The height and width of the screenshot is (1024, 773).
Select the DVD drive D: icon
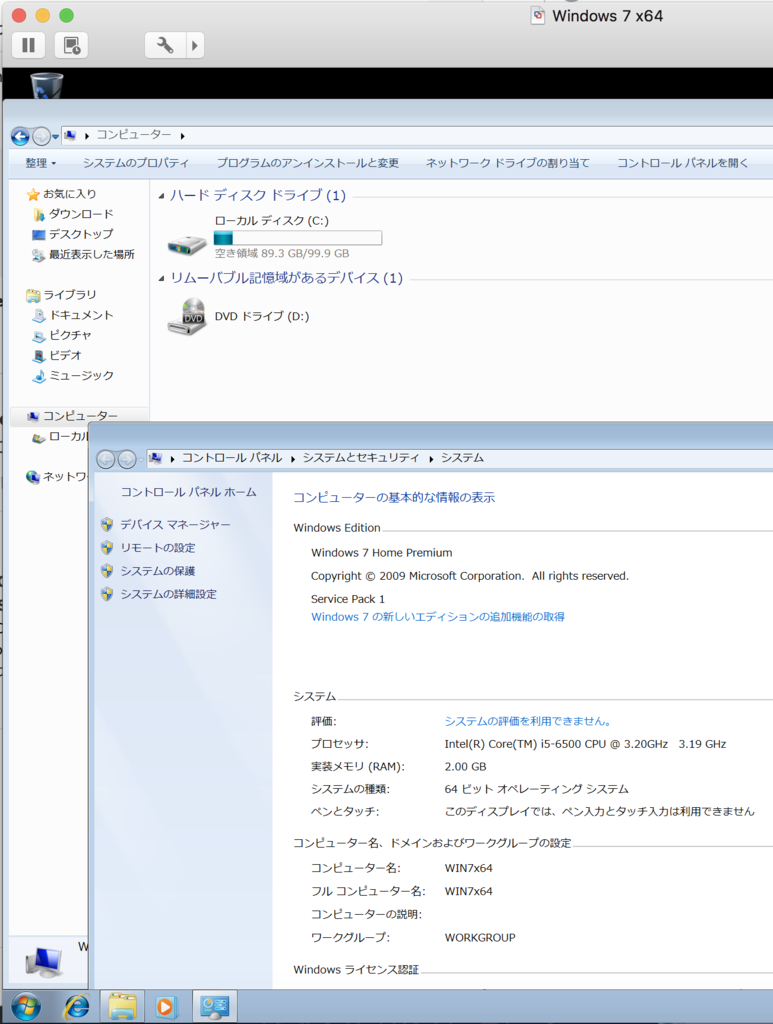[x=187, y=316]
